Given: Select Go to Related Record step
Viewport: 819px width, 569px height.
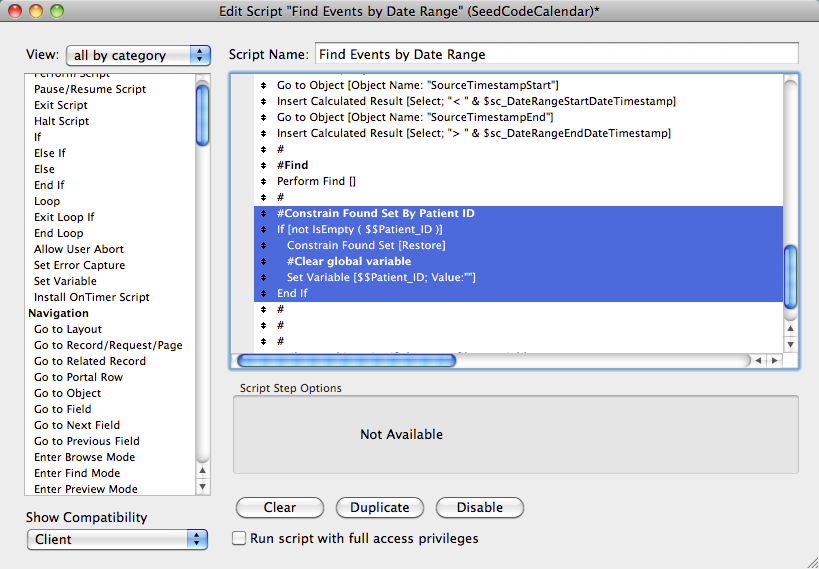Looking at the screenshot, I should 90,361.
